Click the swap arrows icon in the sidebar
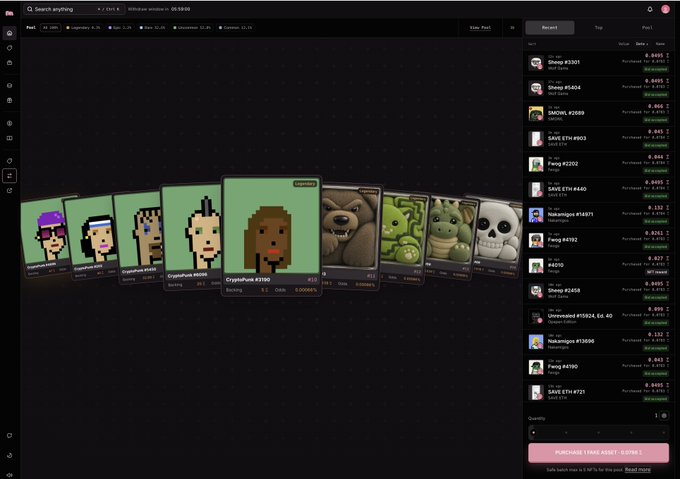Viewport: 680px width, 479px height. pos(10,176)
